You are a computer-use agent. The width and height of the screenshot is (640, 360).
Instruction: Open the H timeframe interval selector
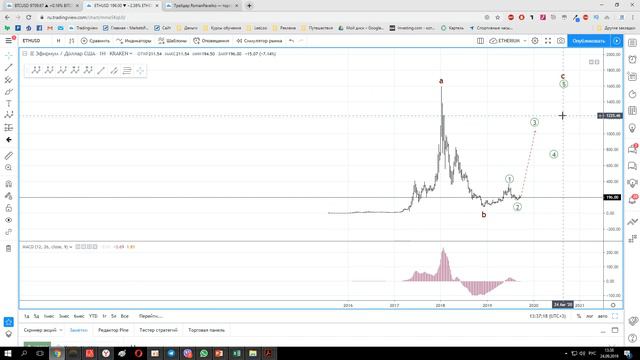pyautogui.click(x=58, y=41)
